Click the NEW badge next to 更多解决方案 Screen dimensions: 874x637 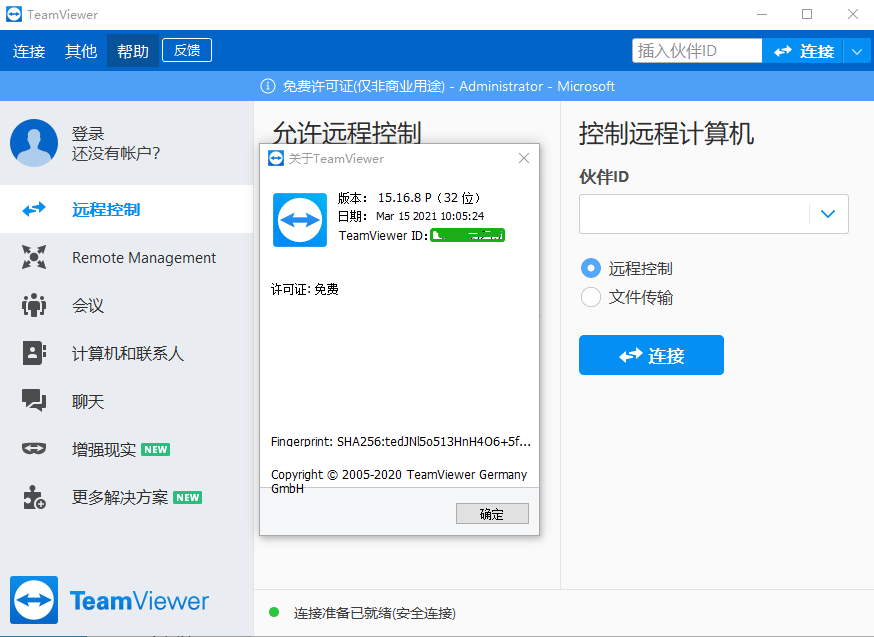pos(187,497)
